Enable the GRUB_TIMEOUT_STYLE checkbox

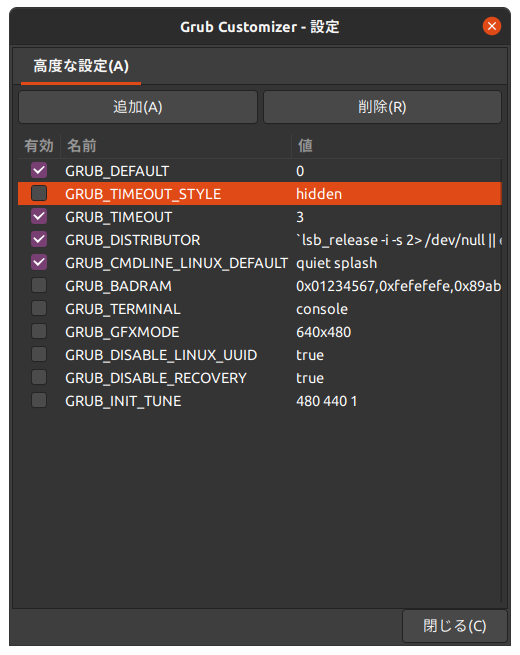click(x=39, y=193)
